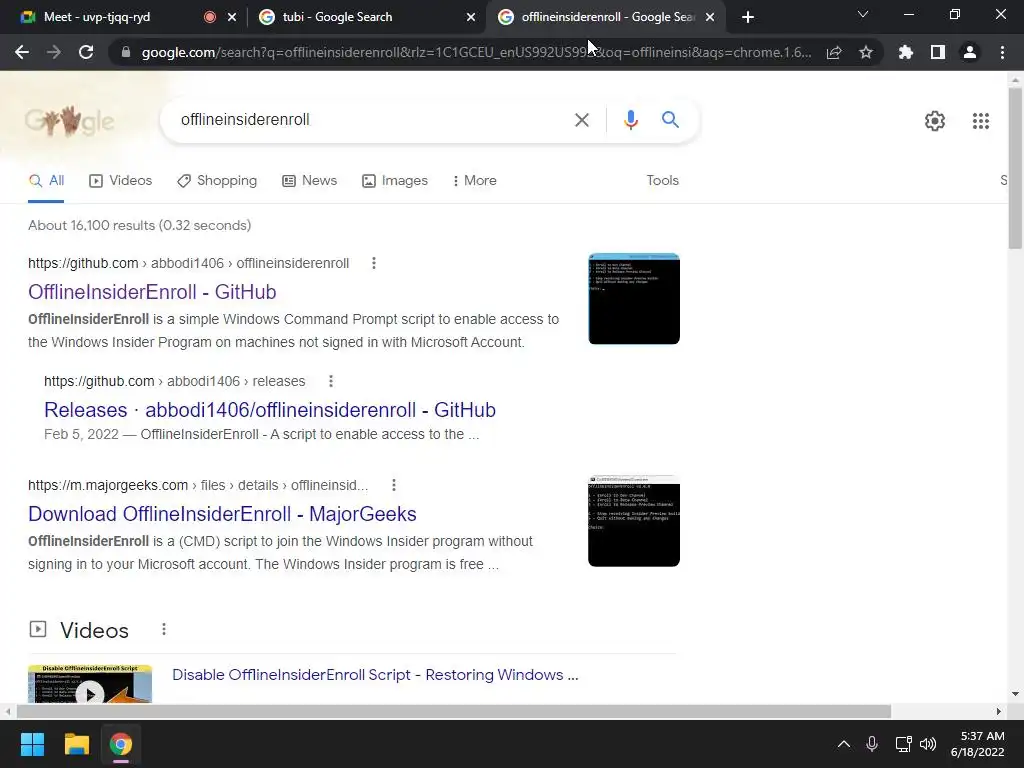Open the volume tray icon

tap(927, 744)
